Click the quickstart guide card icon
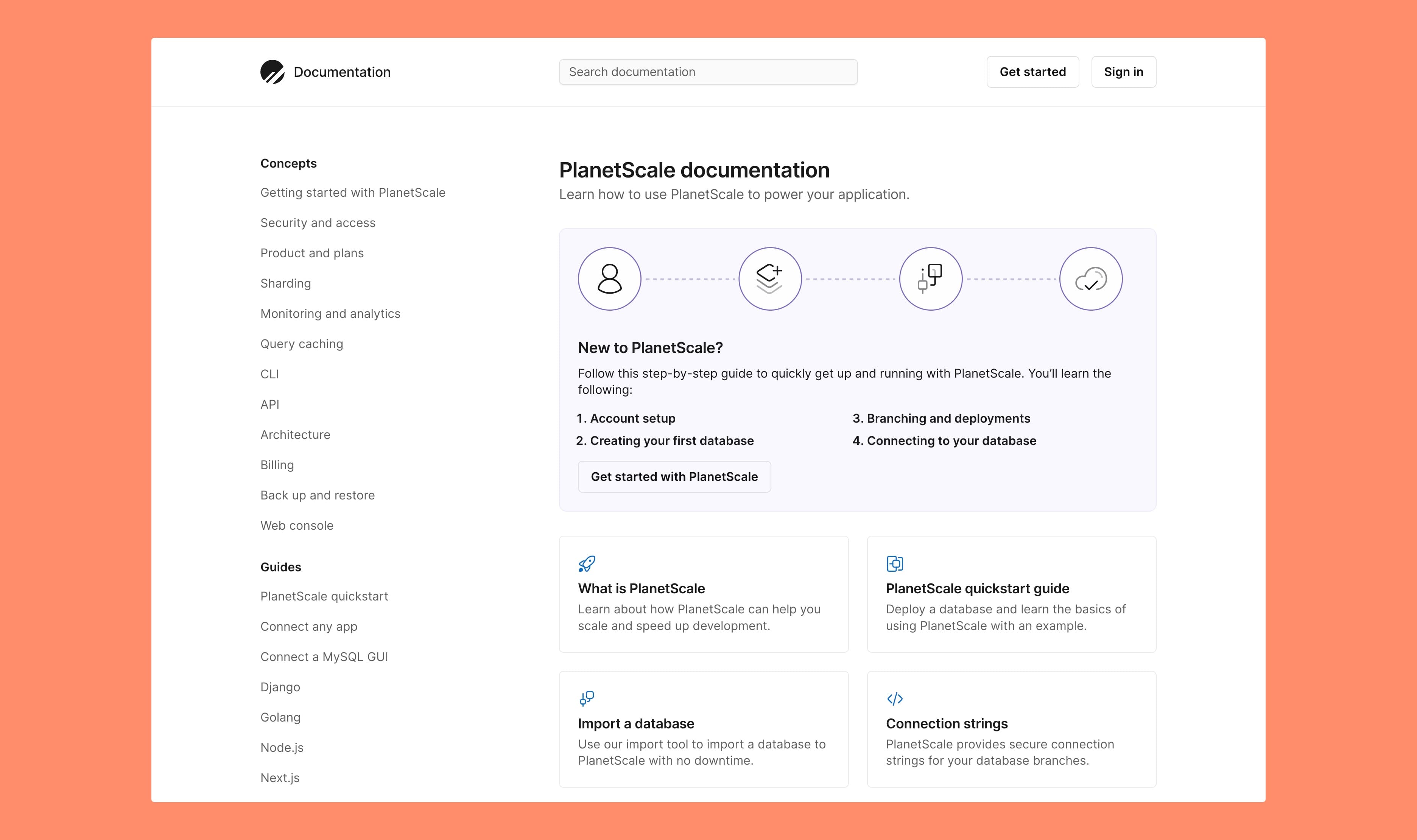1417x840 pixels. pos(894,563)
